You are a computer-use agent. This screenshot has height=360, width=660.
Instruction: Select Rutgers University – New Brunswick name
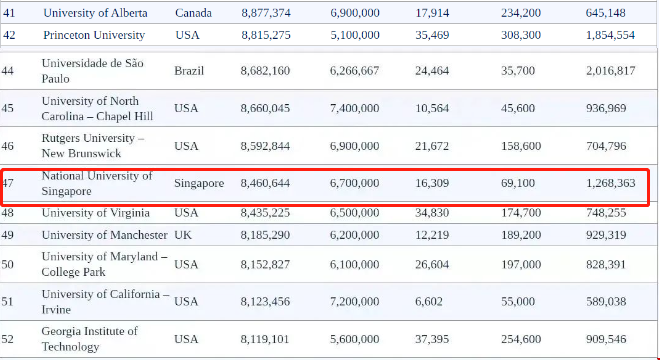tap(93, 146)
